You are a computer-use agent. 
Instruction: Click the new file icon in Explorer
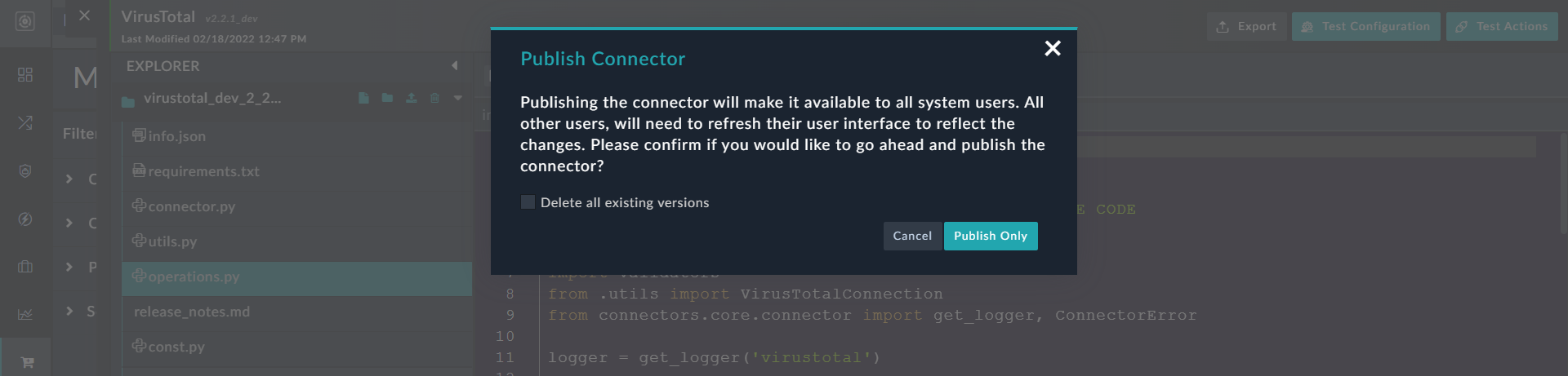click(363, 99)
